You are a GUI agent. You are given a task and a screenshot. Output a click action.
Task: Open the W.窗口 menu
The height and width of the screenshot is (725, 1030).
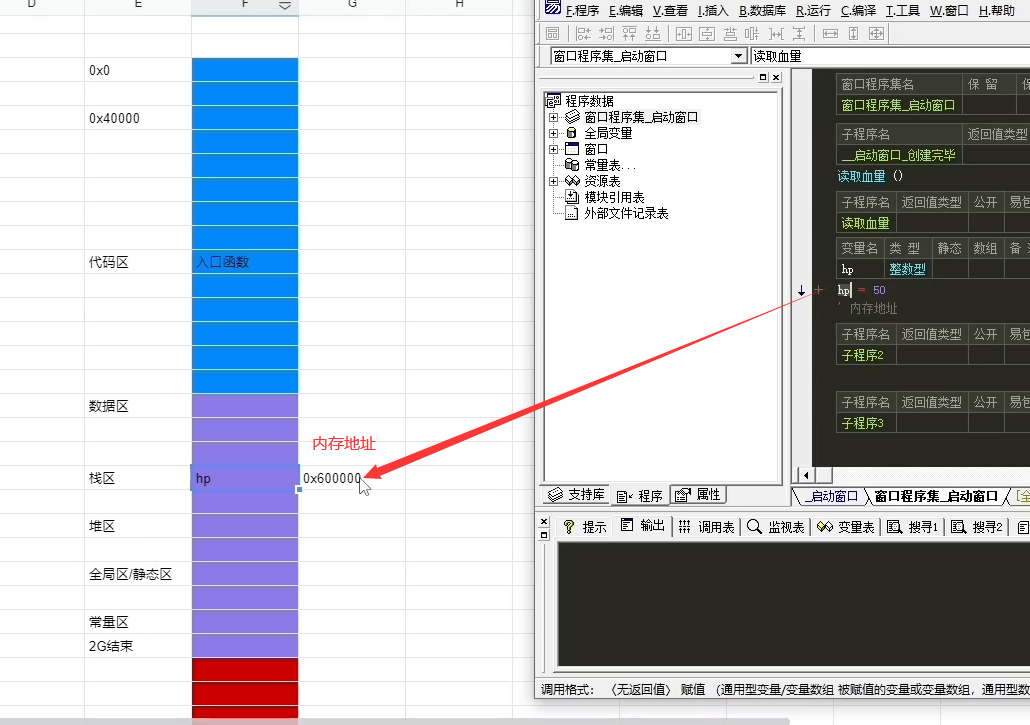(x=949, y=11)
